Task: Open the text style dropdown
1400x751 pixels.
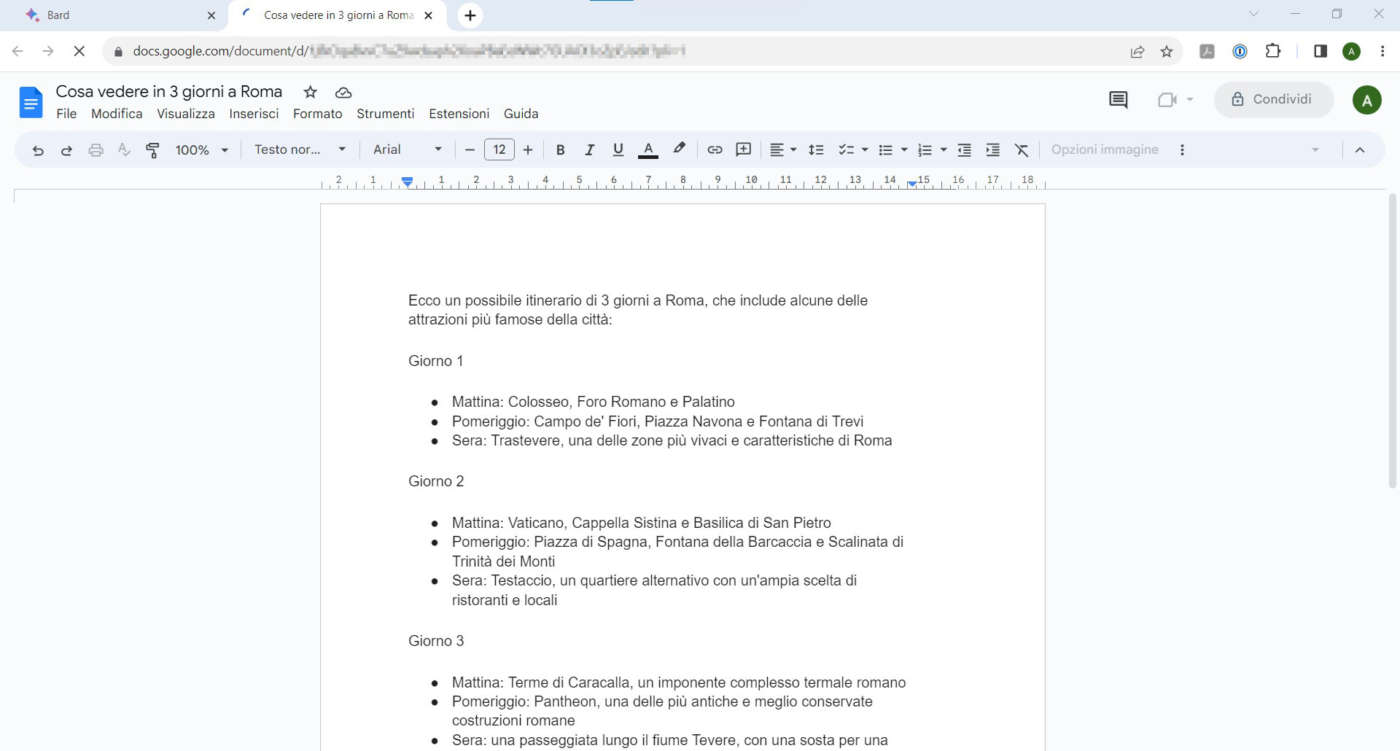Action: tap(299, 150)
